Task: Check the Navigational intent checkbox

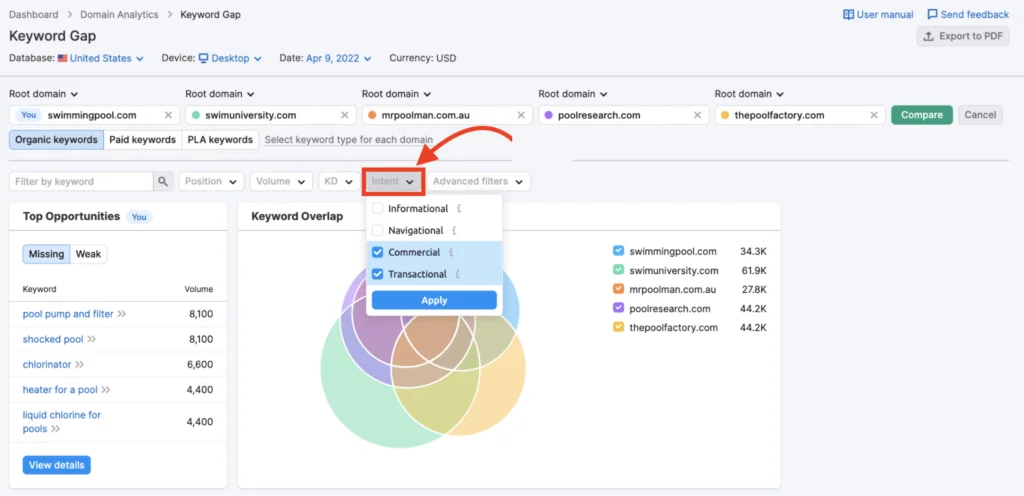Action: tap(377, 230)
